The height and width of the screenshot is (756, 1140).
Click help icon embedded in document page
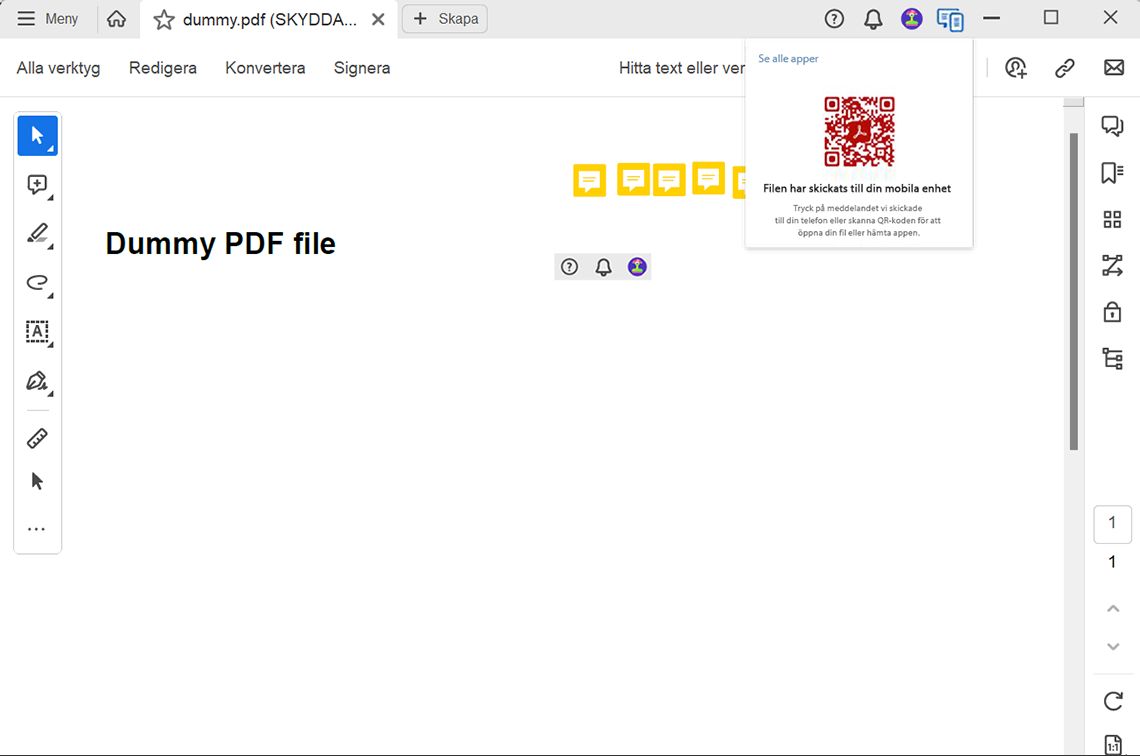[569, 267]
